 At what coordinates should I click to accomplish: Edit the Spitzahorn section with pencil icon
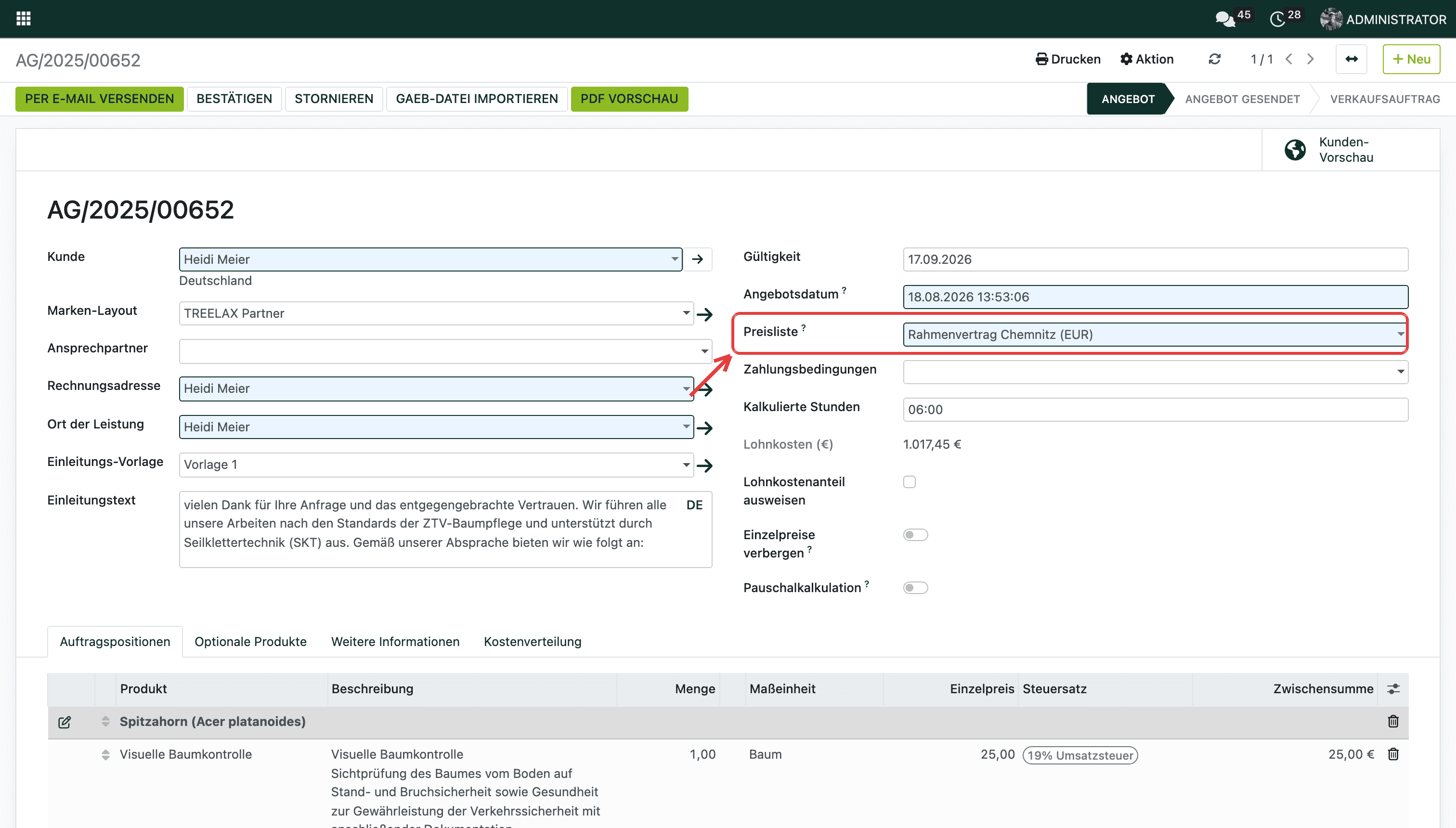click(64, 722)
